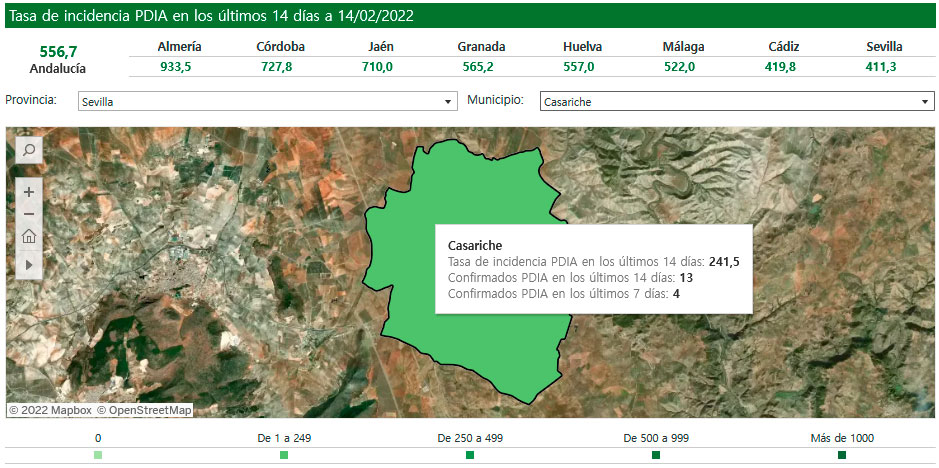The height and width of the screenshot is (468, 939).
Task: Click the legend swatch for 0
Action: point(97,455)
